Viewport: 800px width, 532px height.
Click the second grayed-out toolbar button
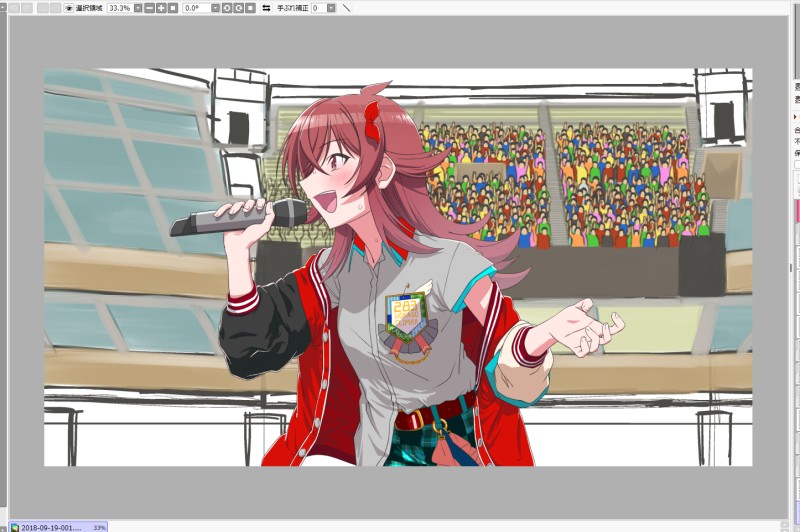tap(27, 8)
